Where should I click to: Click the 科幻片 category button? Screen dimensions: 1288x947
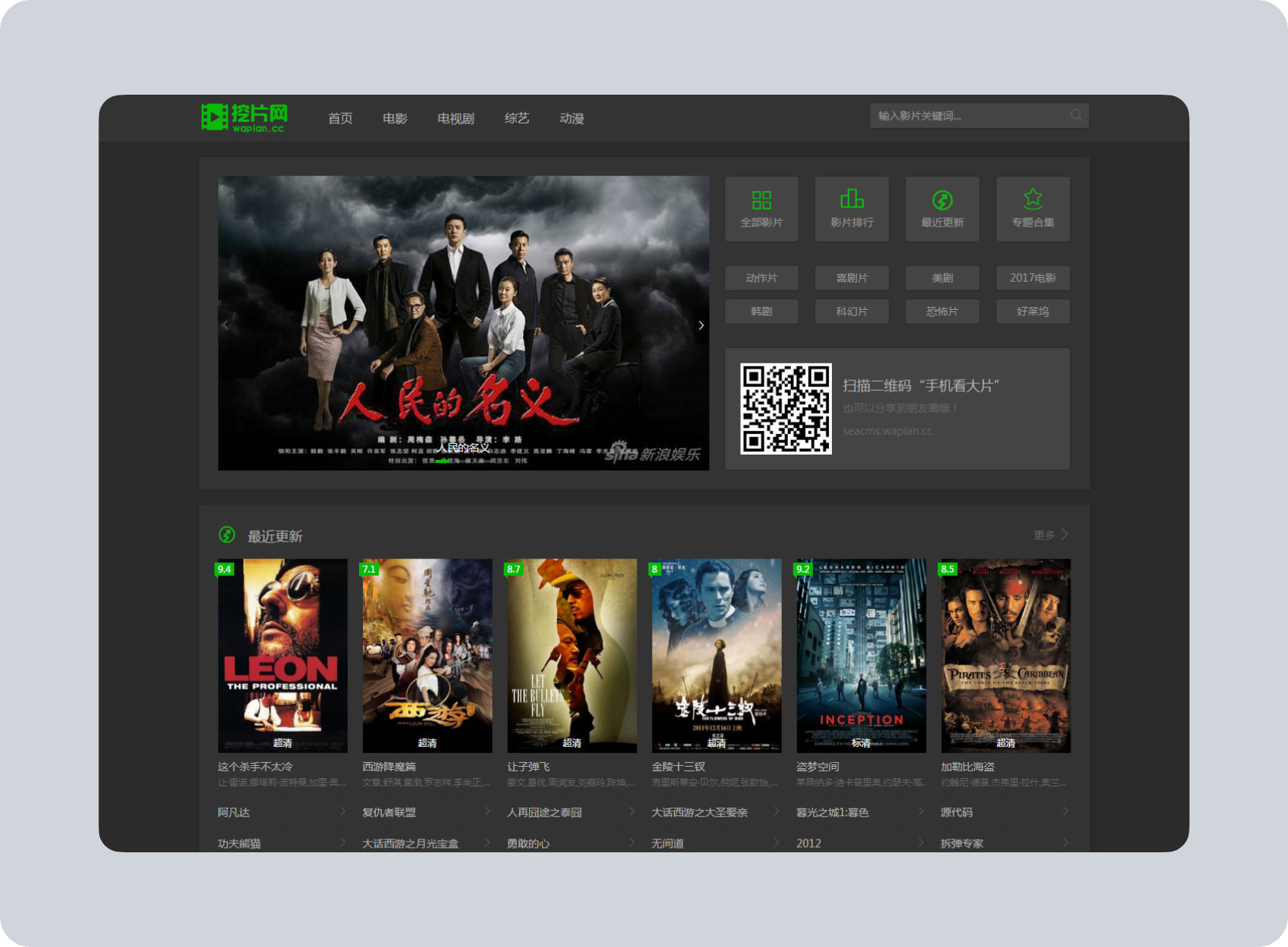pyautogui.click(x=852, y=311)
